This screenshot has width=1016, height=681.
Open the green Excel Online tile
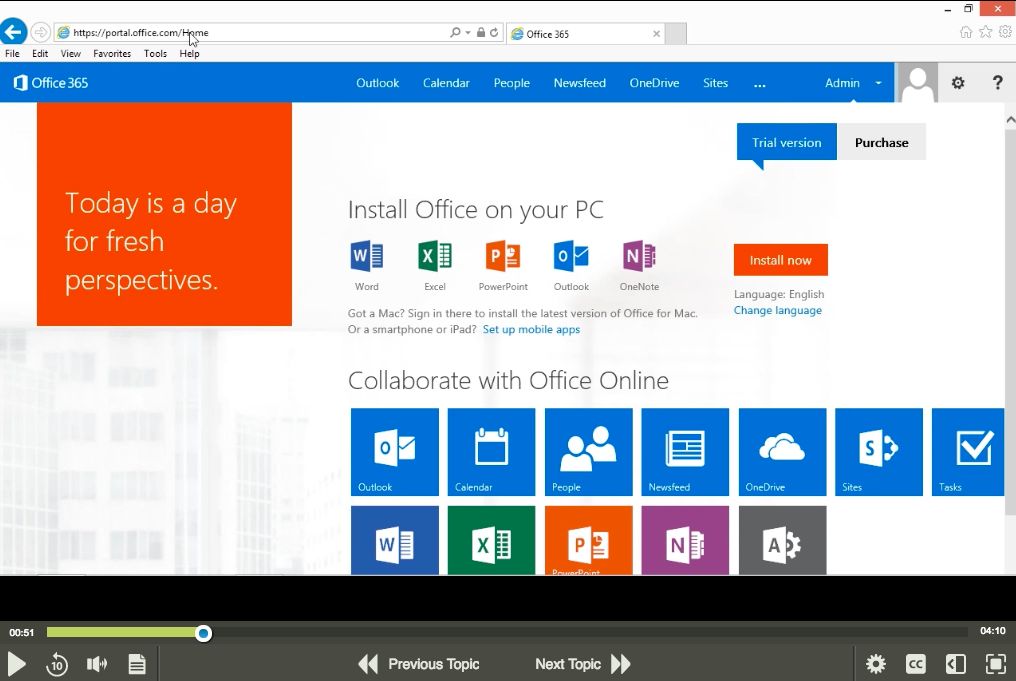point(491,540)
